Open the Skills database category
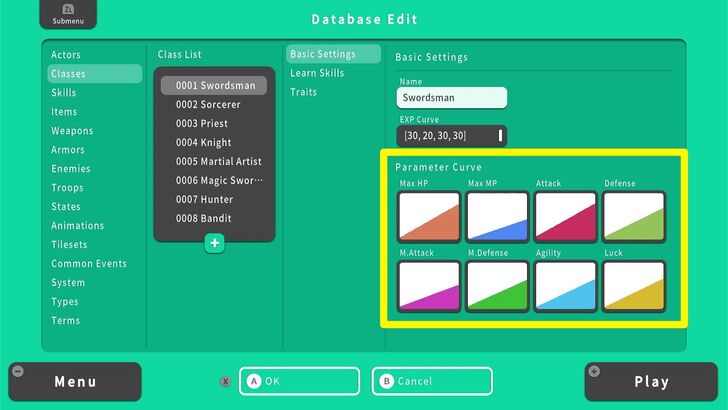 click(64, 93)
